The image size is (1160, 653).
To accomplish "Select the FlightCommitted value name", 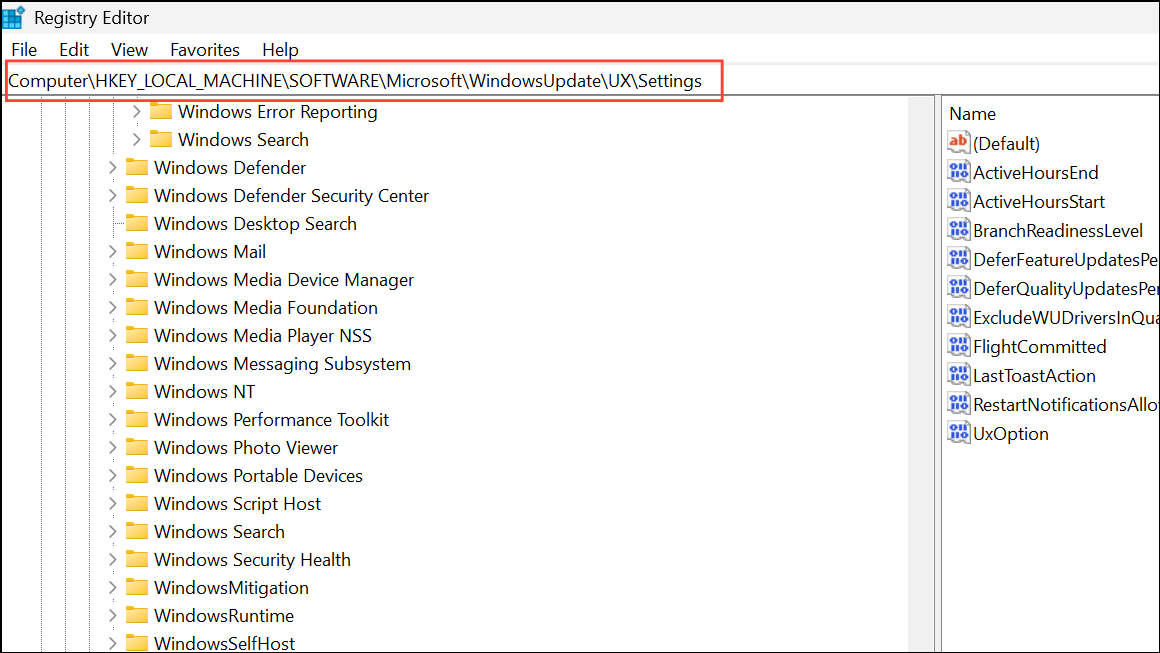I will tap(1039, 347).
